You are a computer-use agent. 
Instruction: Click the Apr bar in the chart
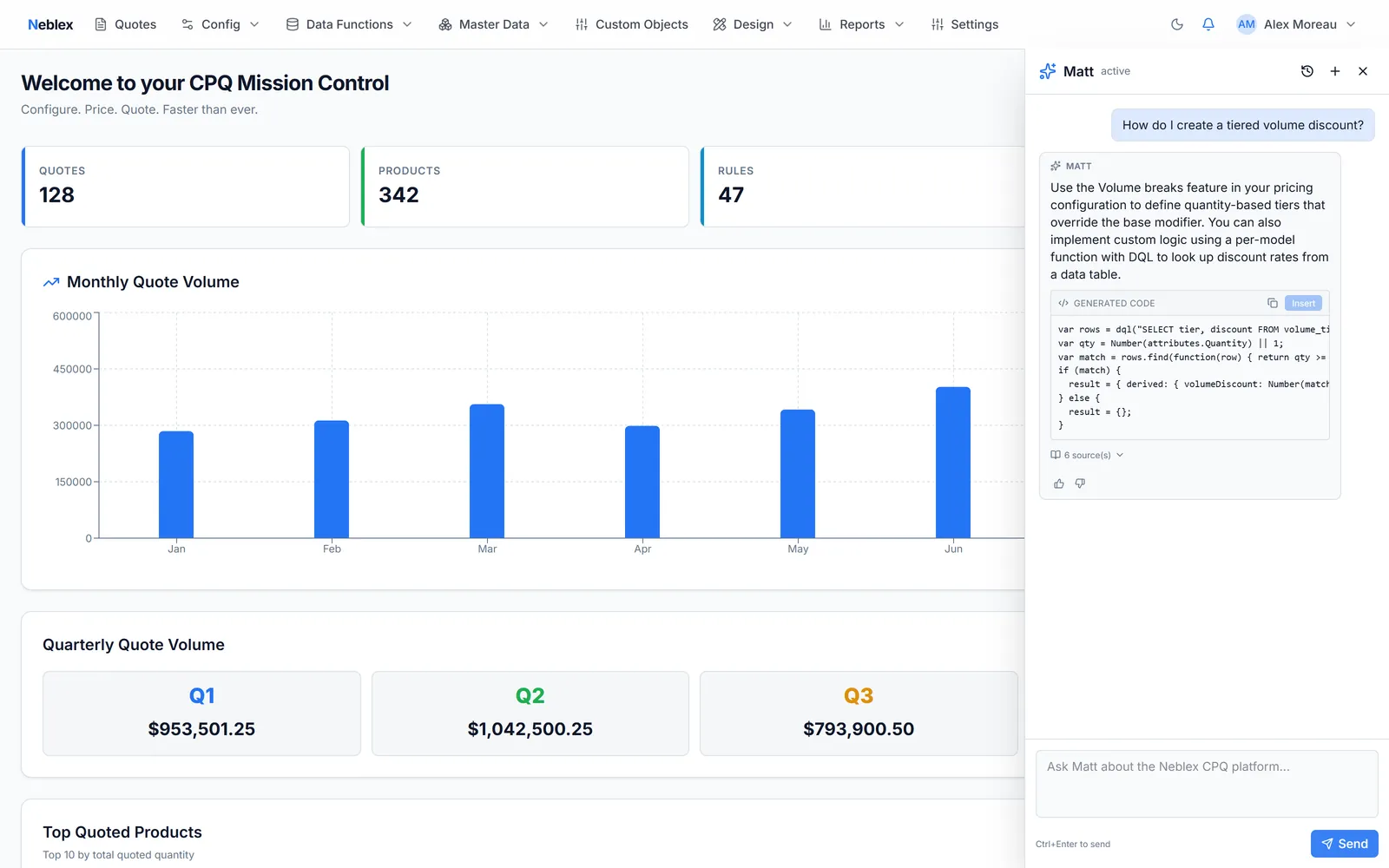tap(642, 482)
